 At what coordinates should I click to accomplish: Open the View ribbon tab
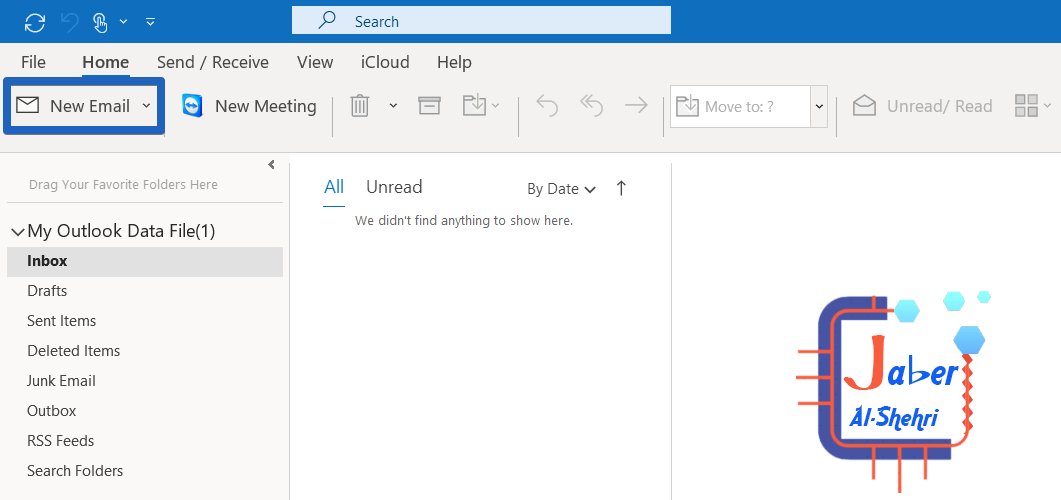(315, 62)
